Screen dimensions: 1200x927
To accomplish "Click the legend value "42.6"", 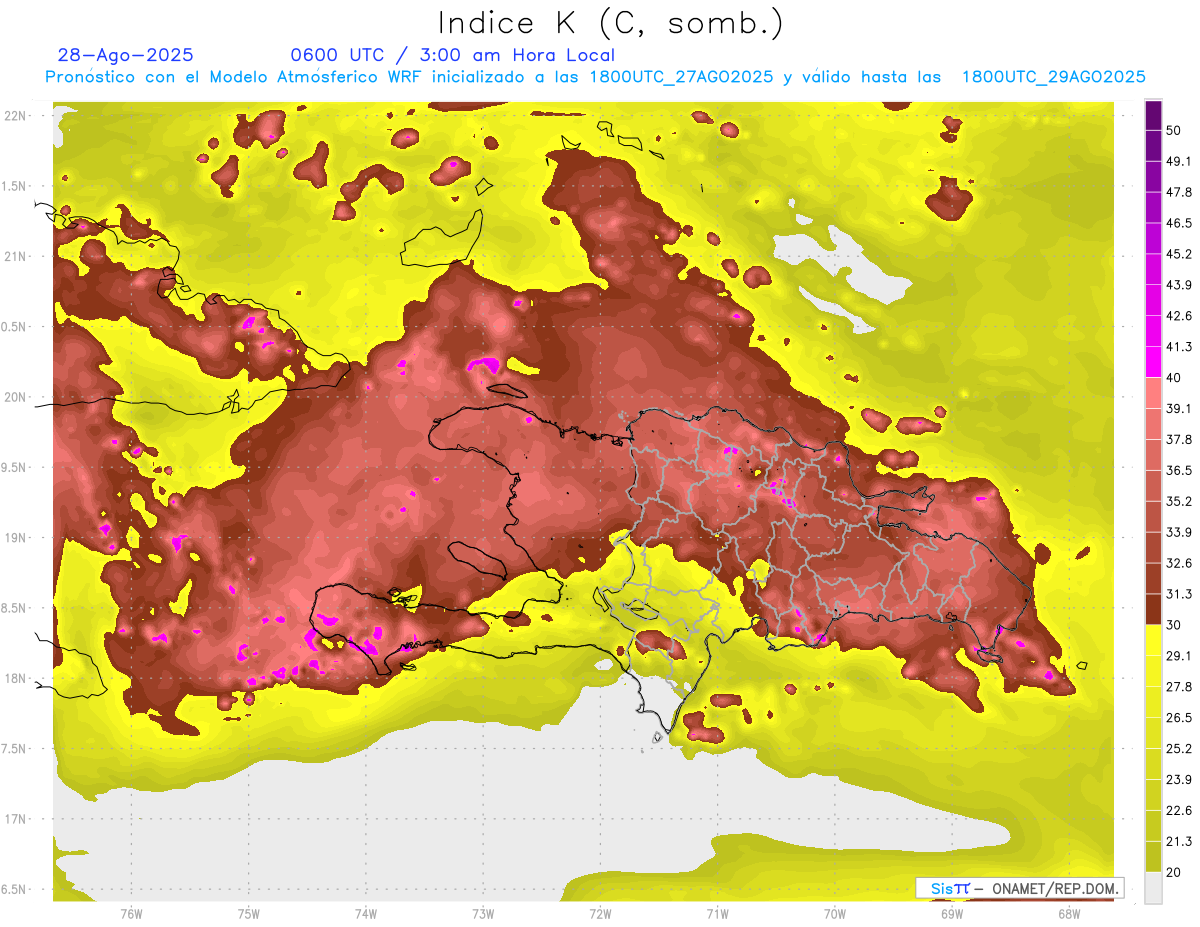I will [1179, 316].
